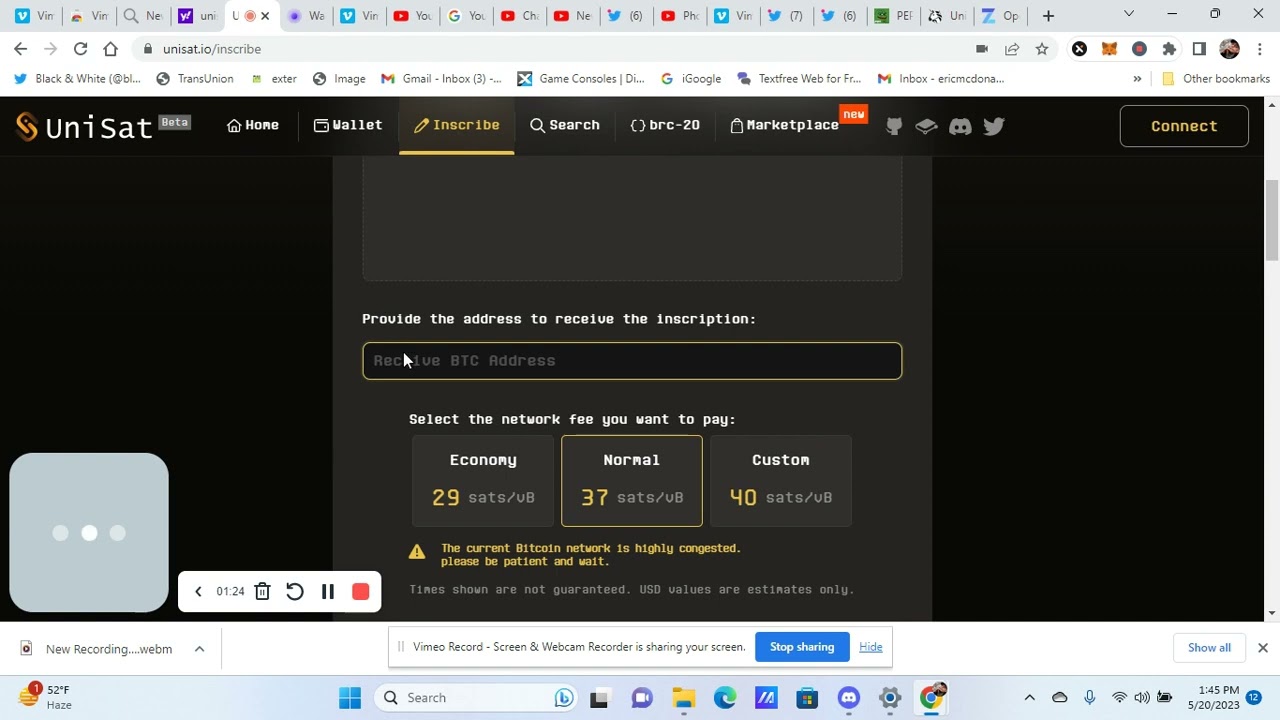
Task: Open Gmail - Inbox (3) bookmark
Action: (x=441, y=79)
